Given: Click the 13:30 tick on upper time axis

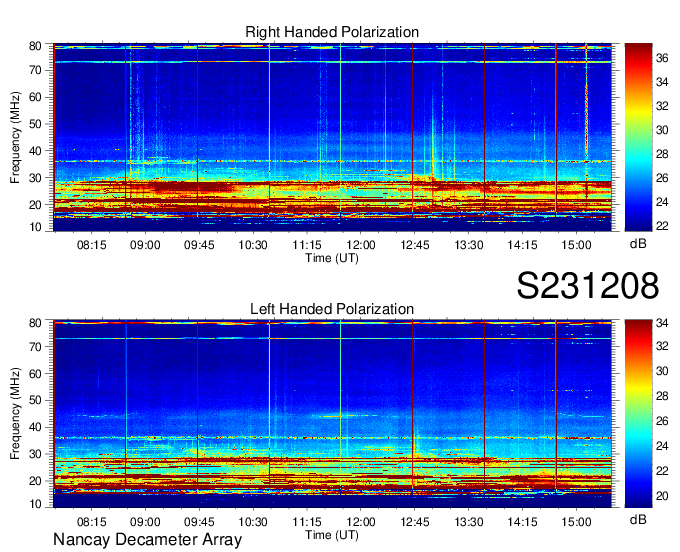Looking at the screenshot, I should point(469,245).
